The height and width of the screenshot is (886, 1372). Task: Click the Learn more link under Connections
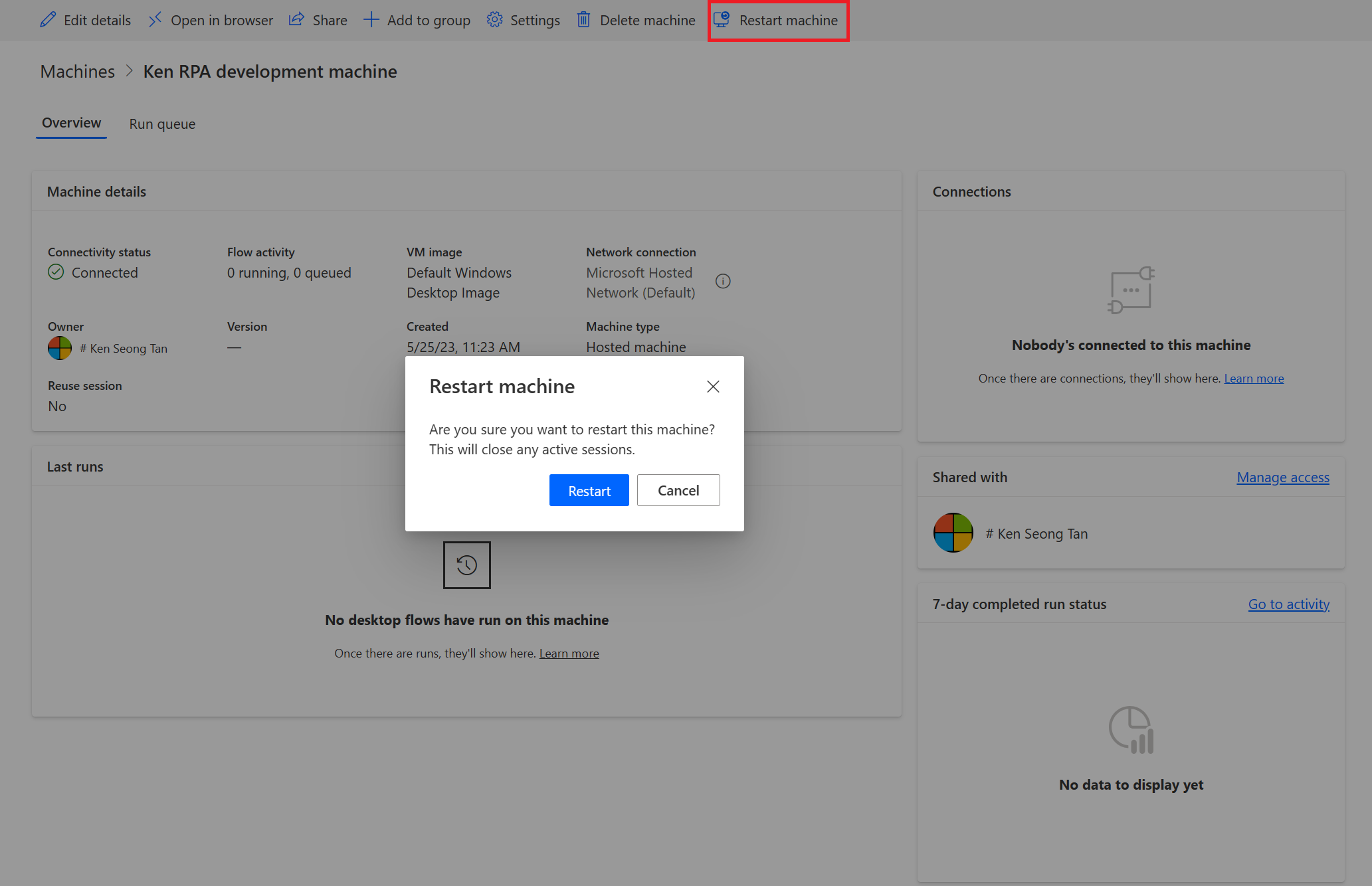click(1253, 378)
